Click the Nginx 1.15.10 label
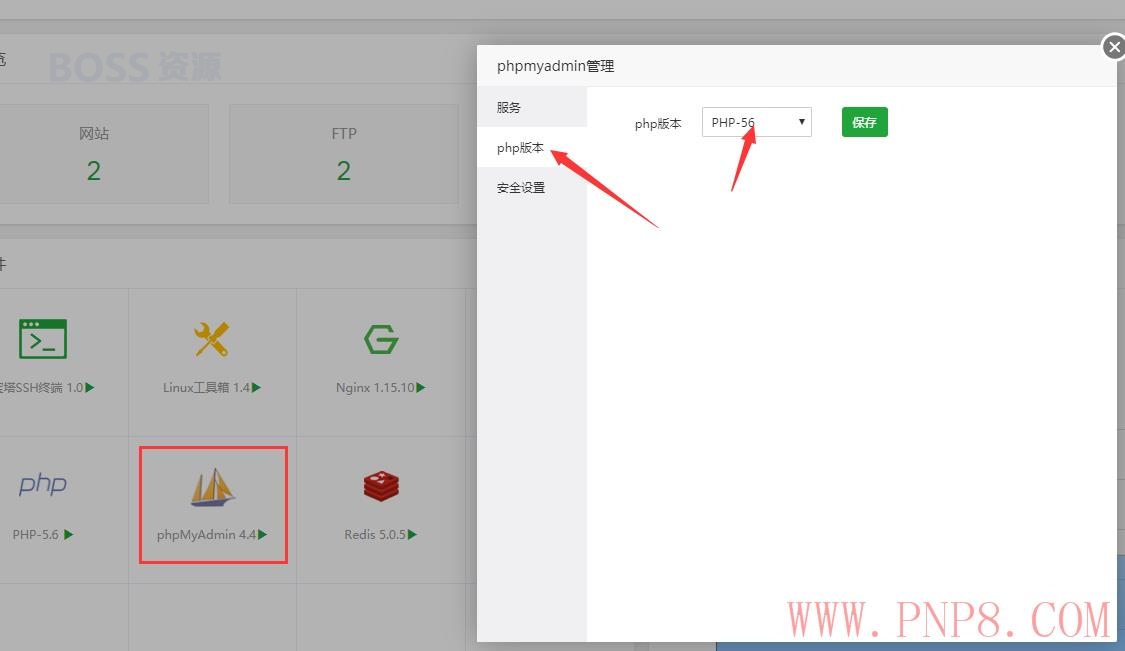 pyautogui.click(x=375, y=388)
